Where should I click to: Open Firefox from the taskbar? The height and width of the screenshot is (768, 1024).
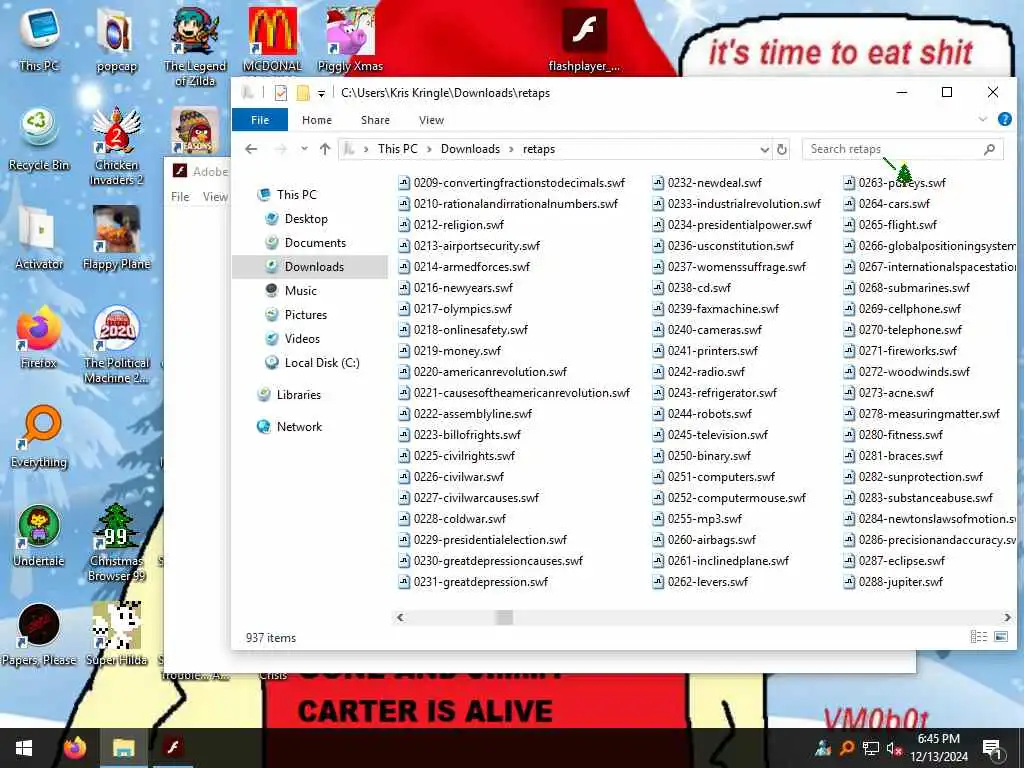tap(74, 748)
